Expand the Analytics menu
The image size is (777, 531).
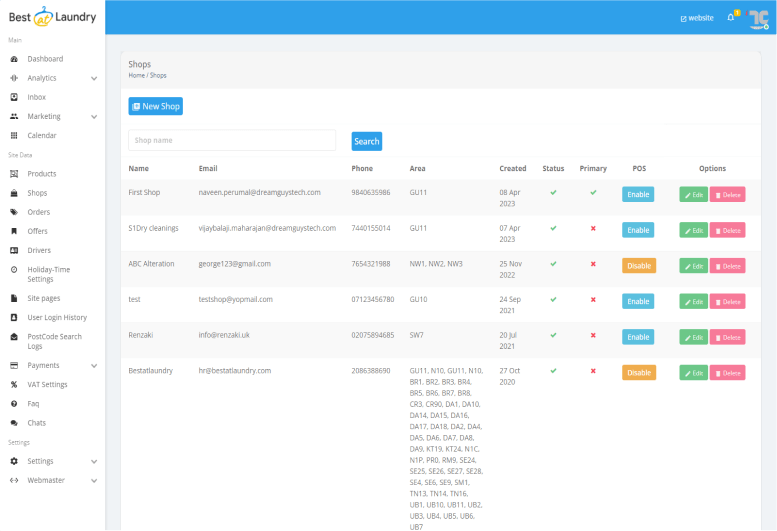(94, 78)
